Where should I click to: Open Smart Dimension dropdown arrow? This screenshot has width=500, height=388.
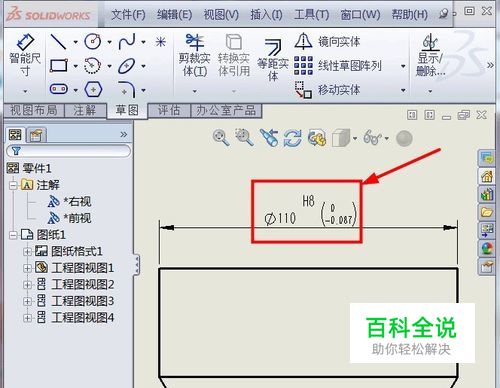(x=25, y=91)
